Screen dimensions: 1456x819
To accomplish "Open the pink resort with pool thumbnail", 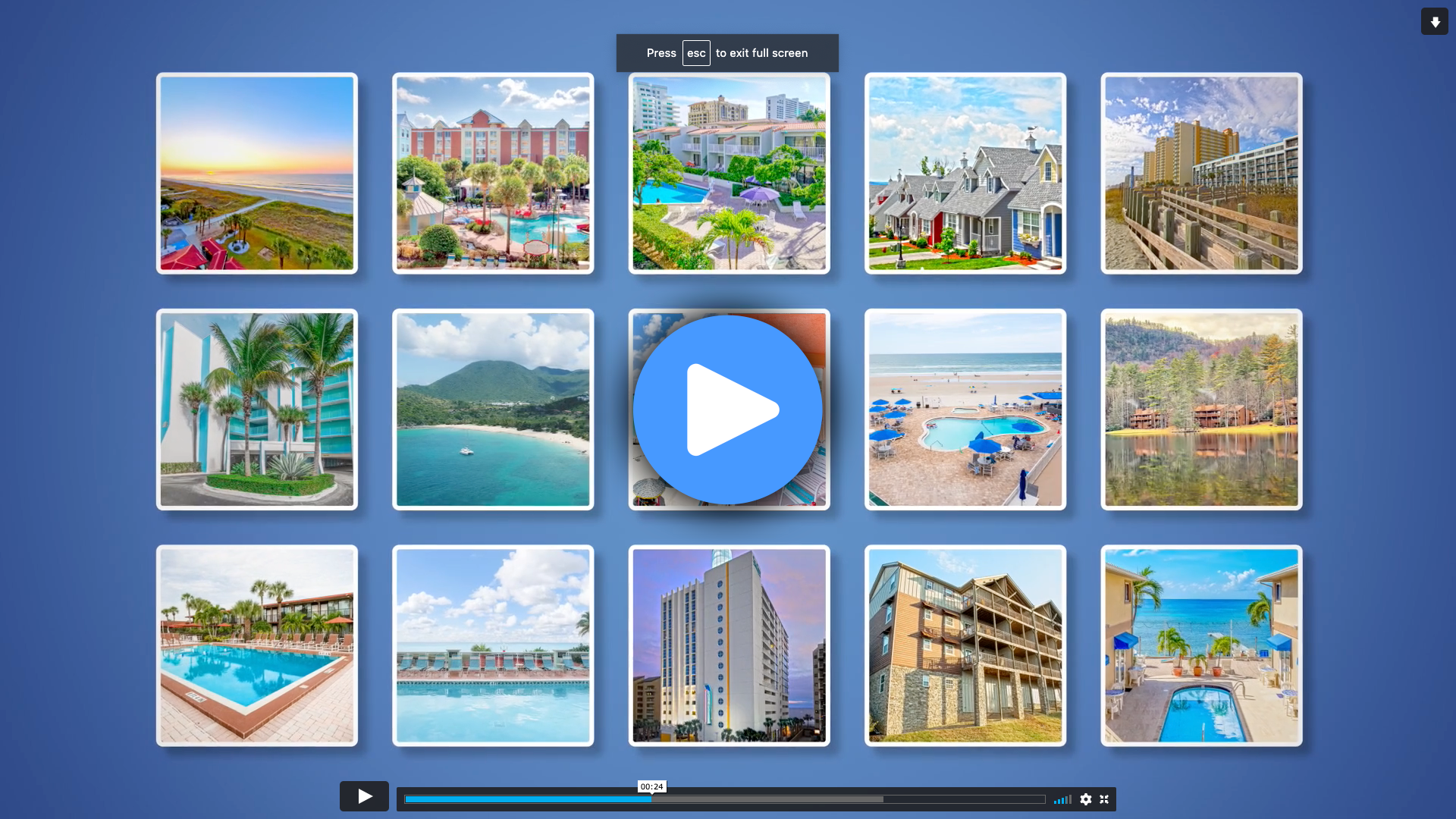I will click(x=493, y=173).
